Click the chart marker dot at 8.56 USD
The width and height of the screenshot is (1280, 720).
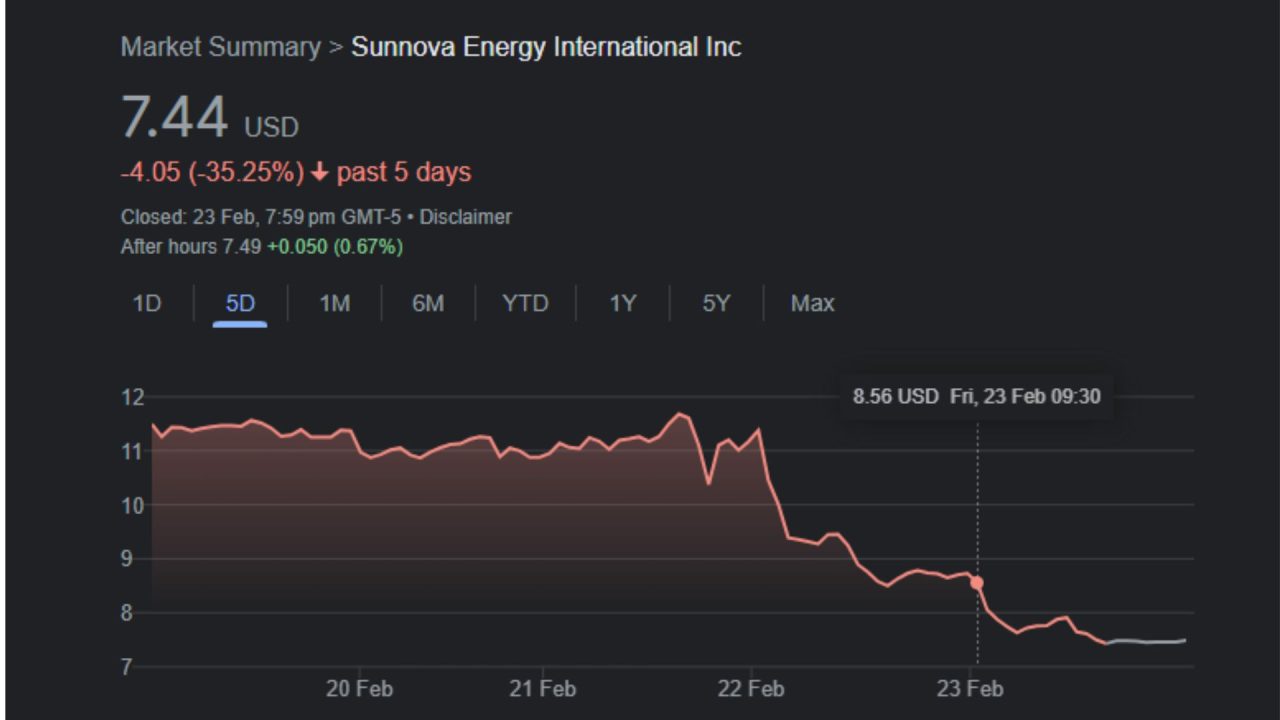(977, 583)
